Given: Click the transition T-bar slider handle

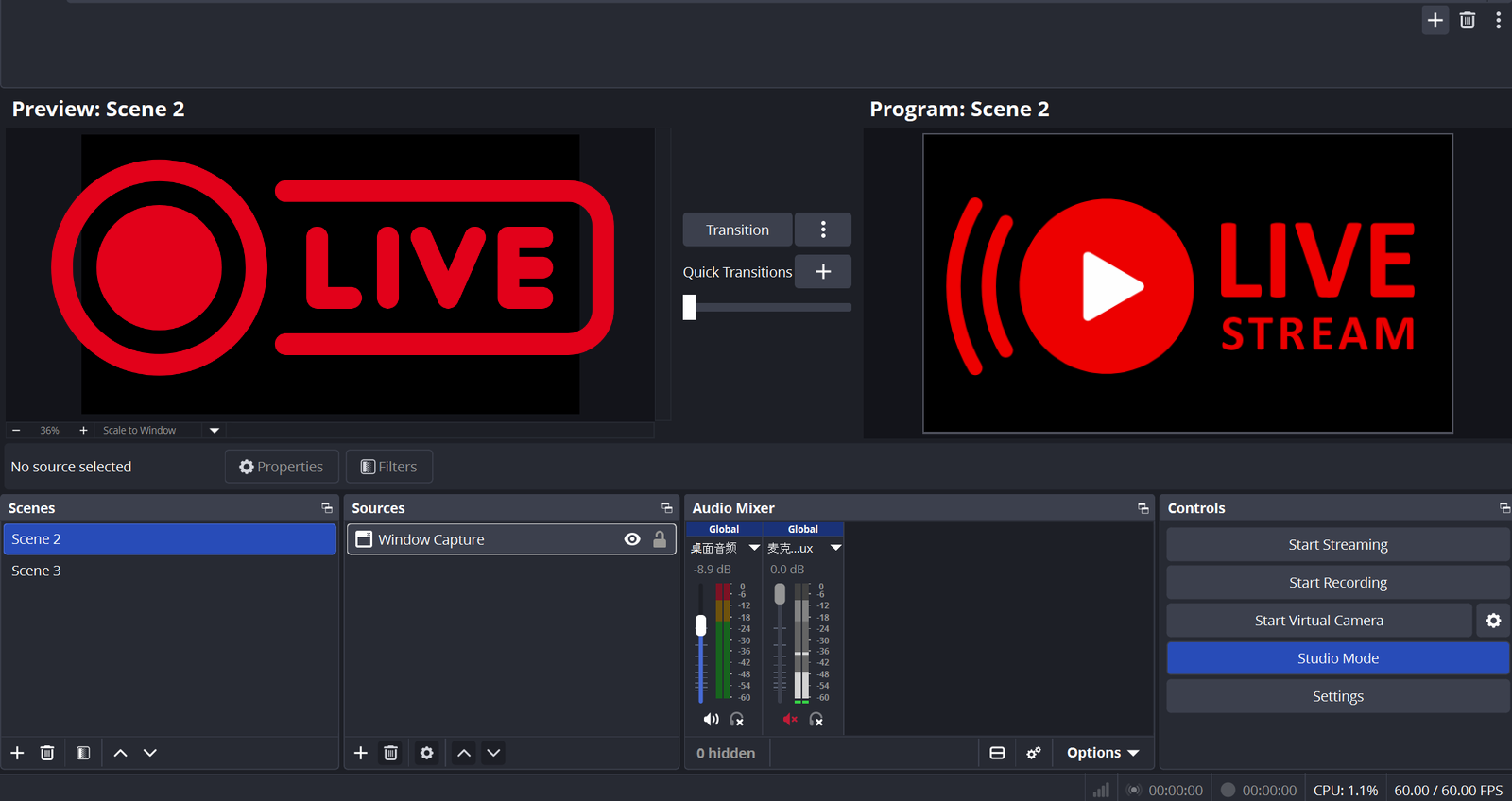Looking at the screenshot, I should click(690, 307).
